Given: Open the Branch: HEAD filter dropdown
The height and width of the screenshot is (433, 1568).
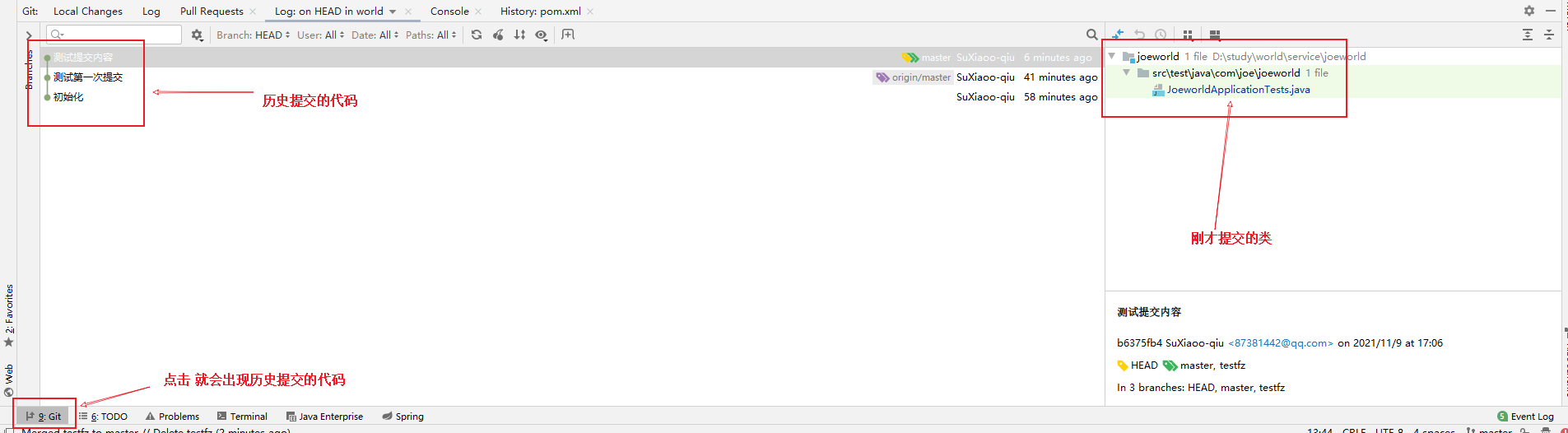Looking at the screenshot, I should tap(253, 35).
